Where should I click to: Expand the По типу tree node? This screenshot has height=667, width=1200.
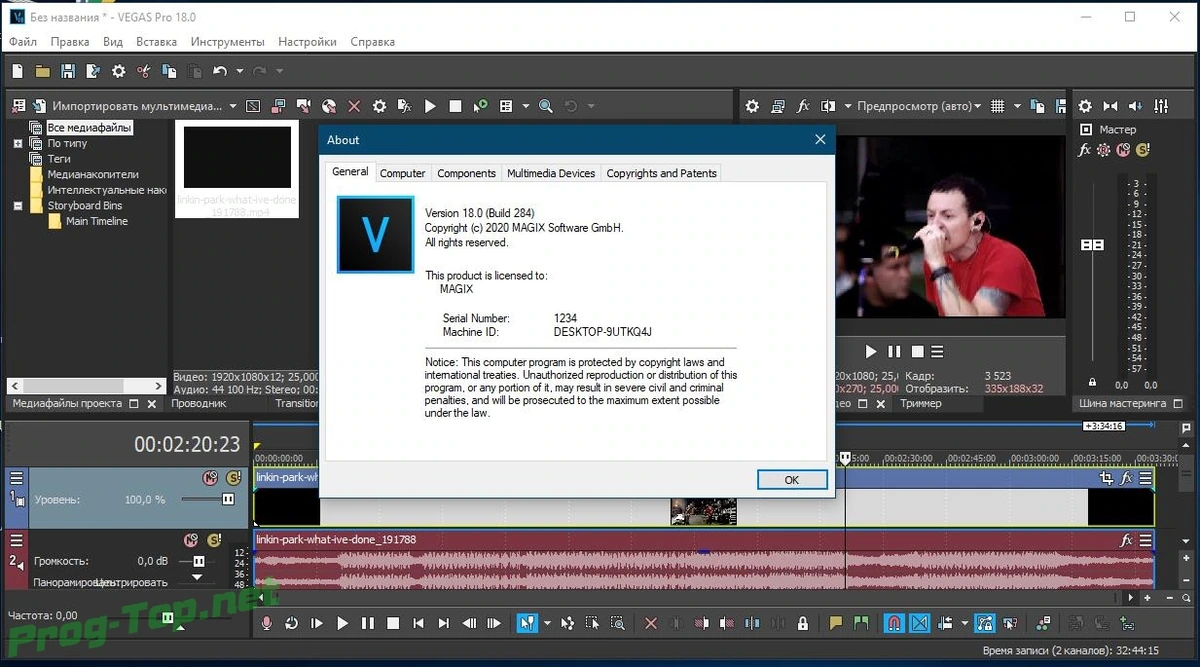18,144
